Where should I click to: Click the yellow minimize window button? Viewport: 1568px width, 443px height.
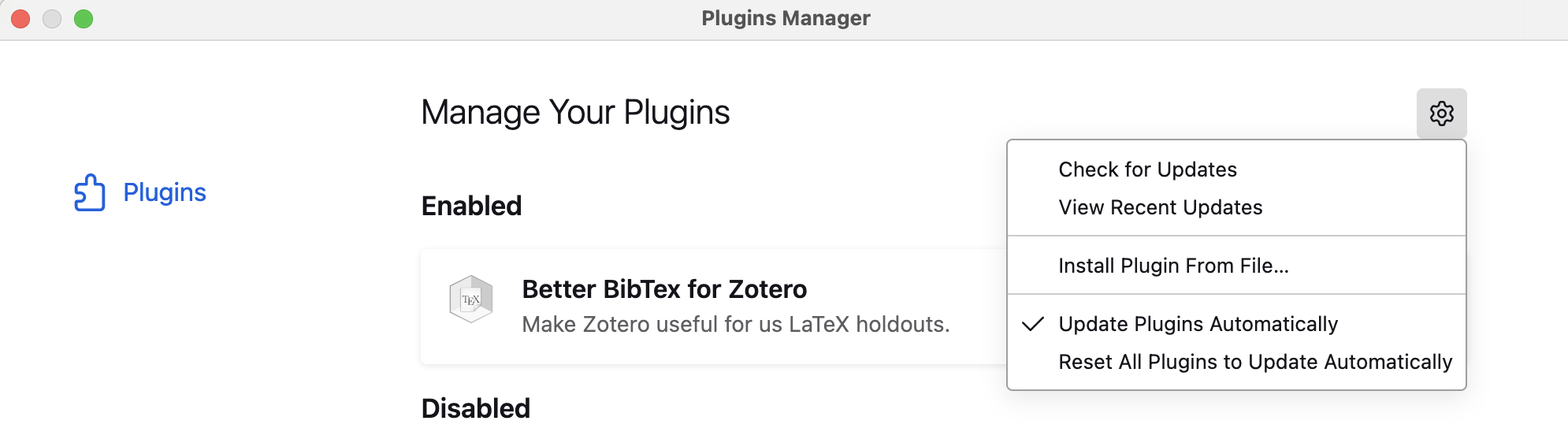tap(52, 19)
